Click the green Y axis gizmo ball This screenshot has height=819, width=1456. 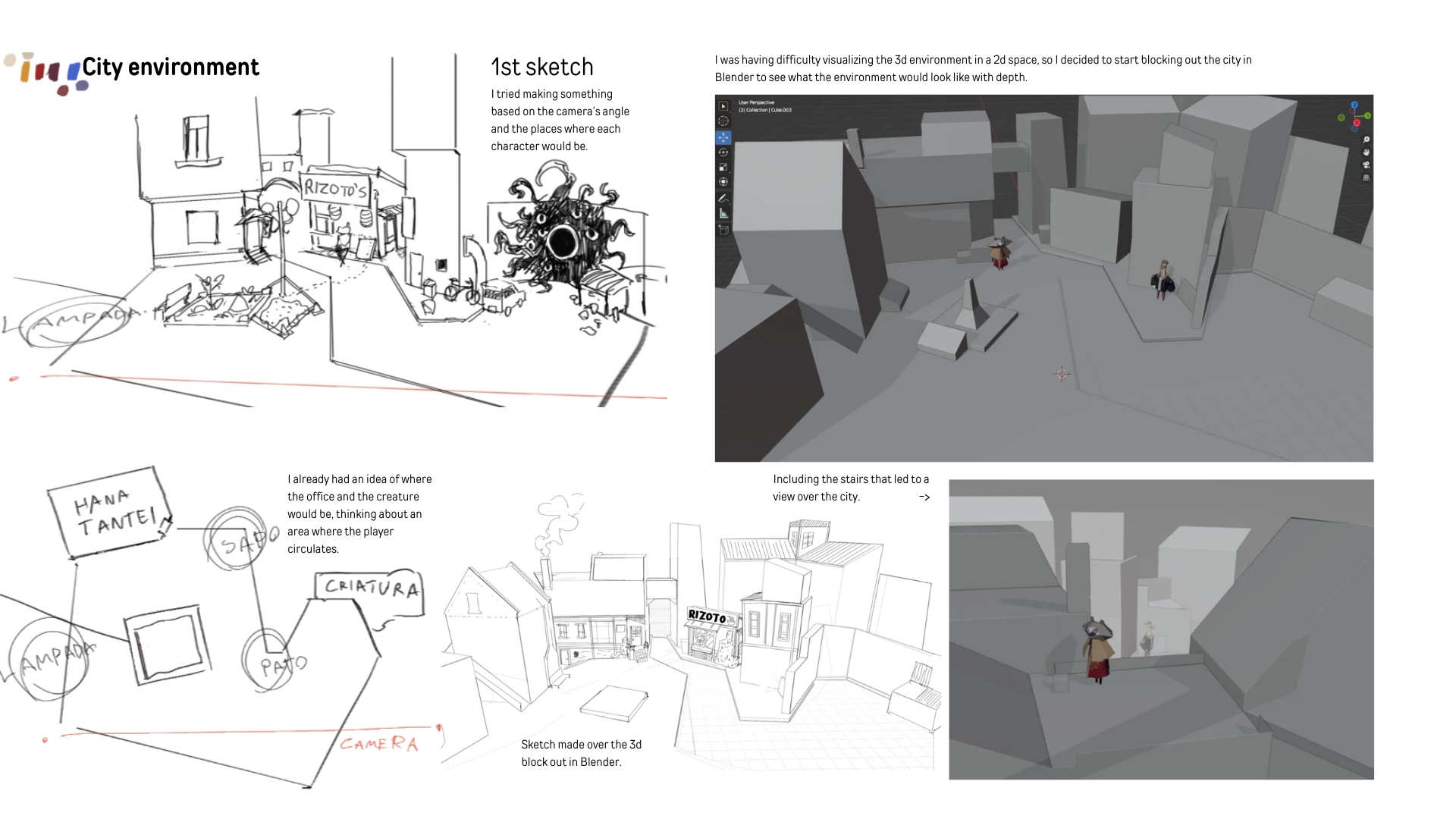click(1367, 115)
